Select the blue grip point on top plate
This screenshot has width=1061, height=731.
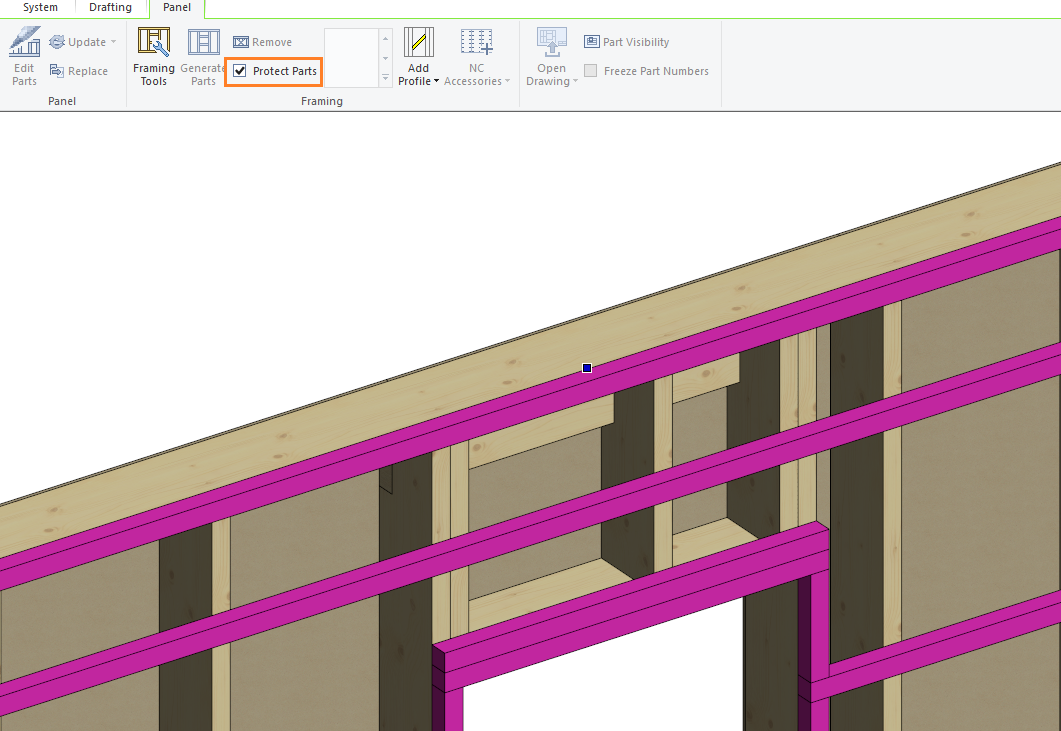587,368
